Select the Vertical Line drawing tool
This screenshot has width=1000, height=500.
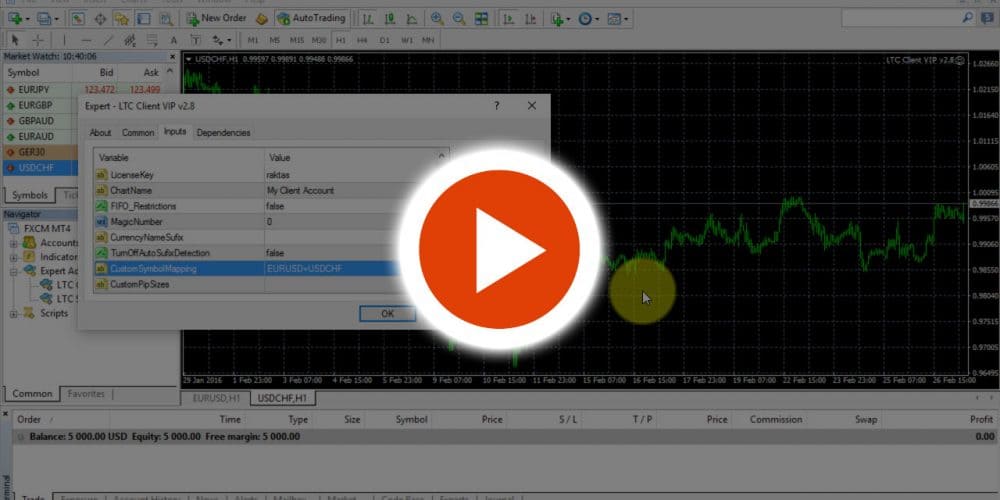[64, 40]
